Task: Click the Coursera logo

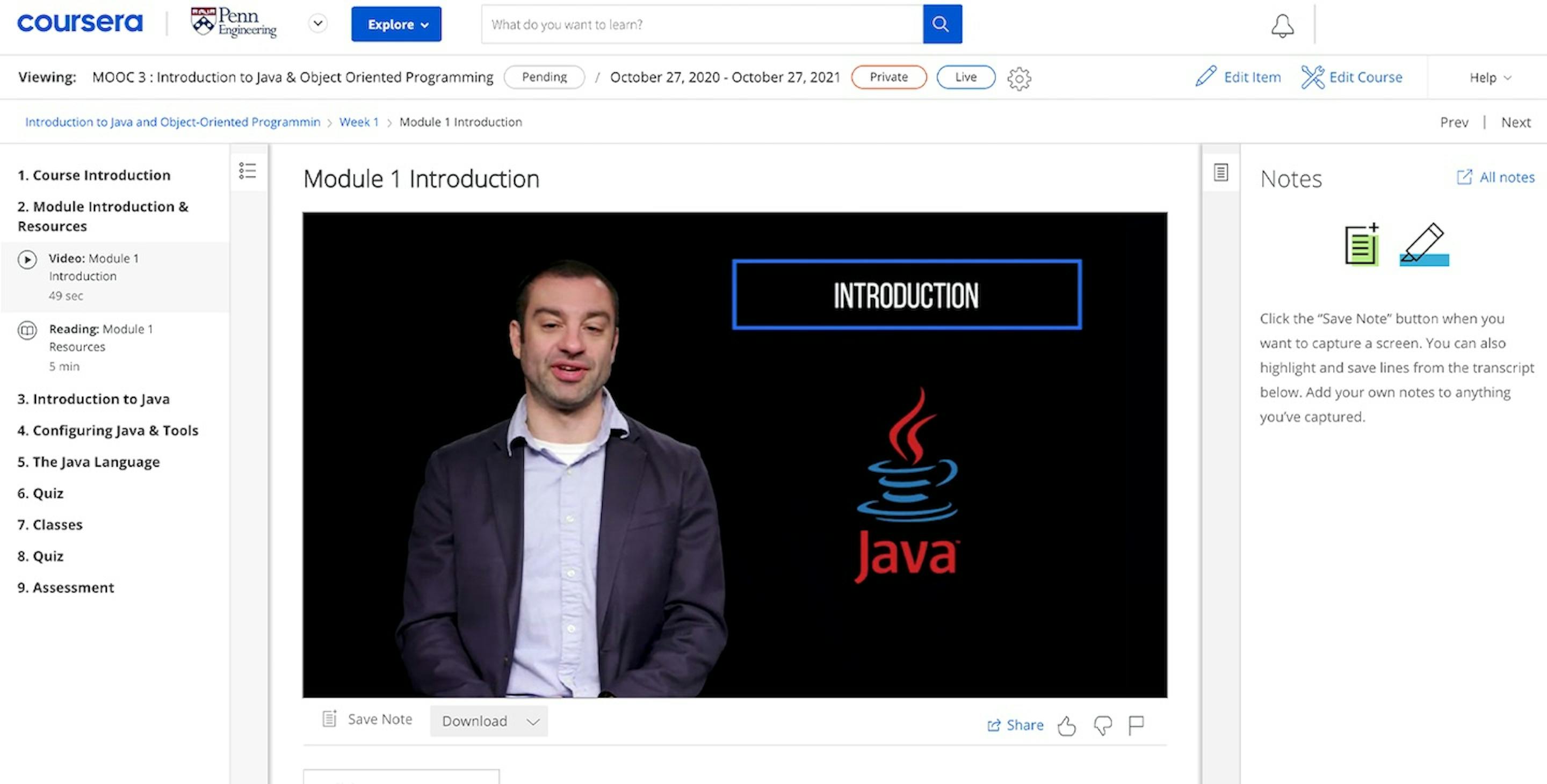Action: click(80, 24)
